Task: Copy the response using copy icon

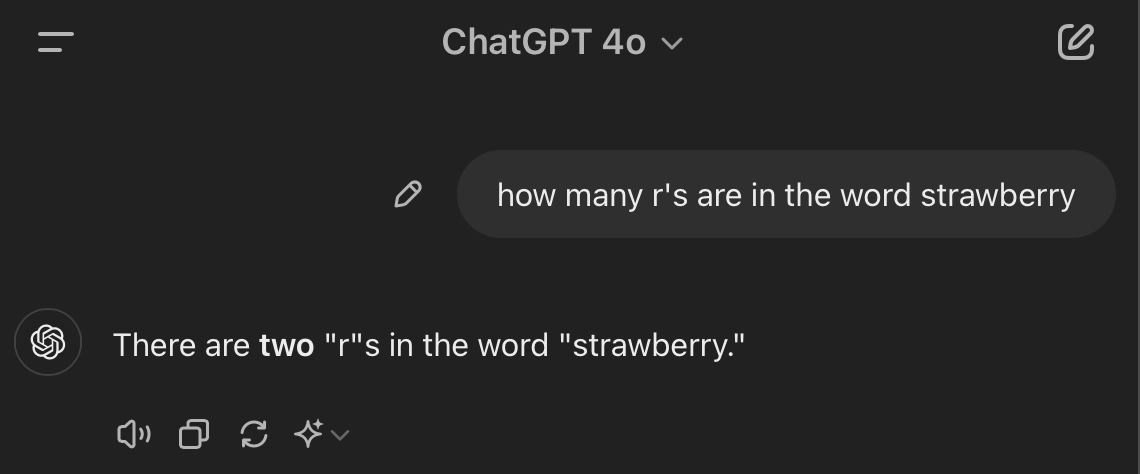Action: tap(194, 434)
